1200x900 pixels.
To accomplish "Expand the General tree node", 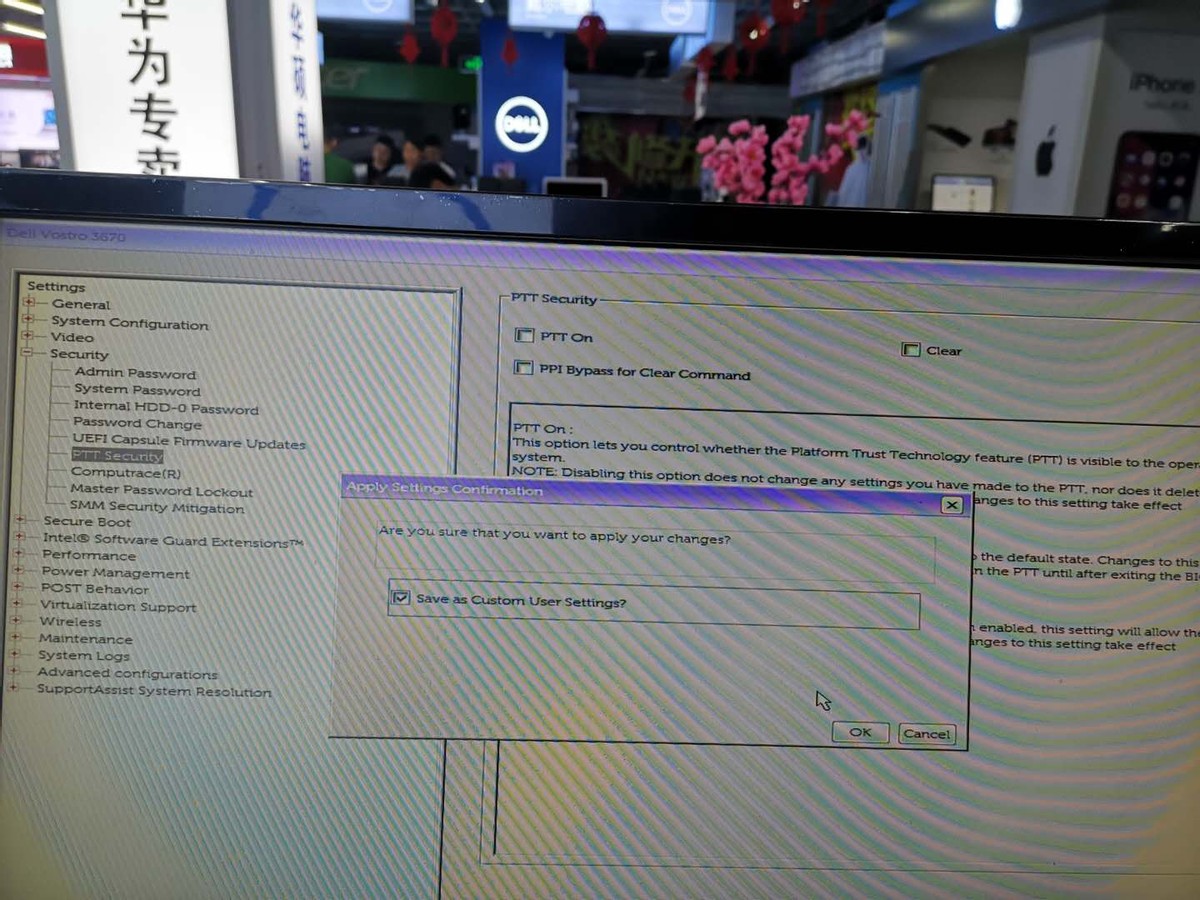I will pyautogui.click(x=29, y=303).
